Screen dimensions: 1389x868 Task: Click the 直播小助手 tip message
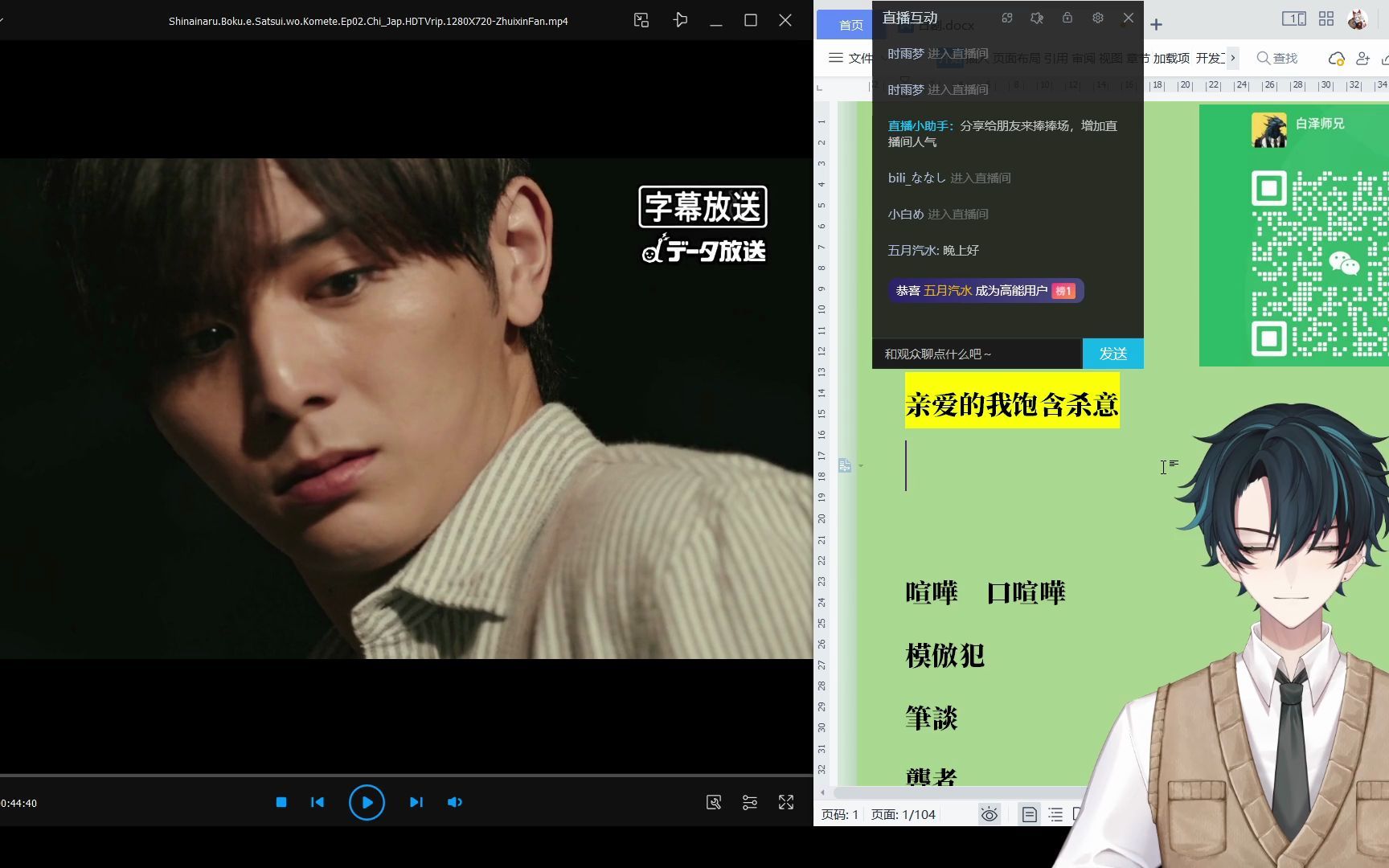(1002, 133)
